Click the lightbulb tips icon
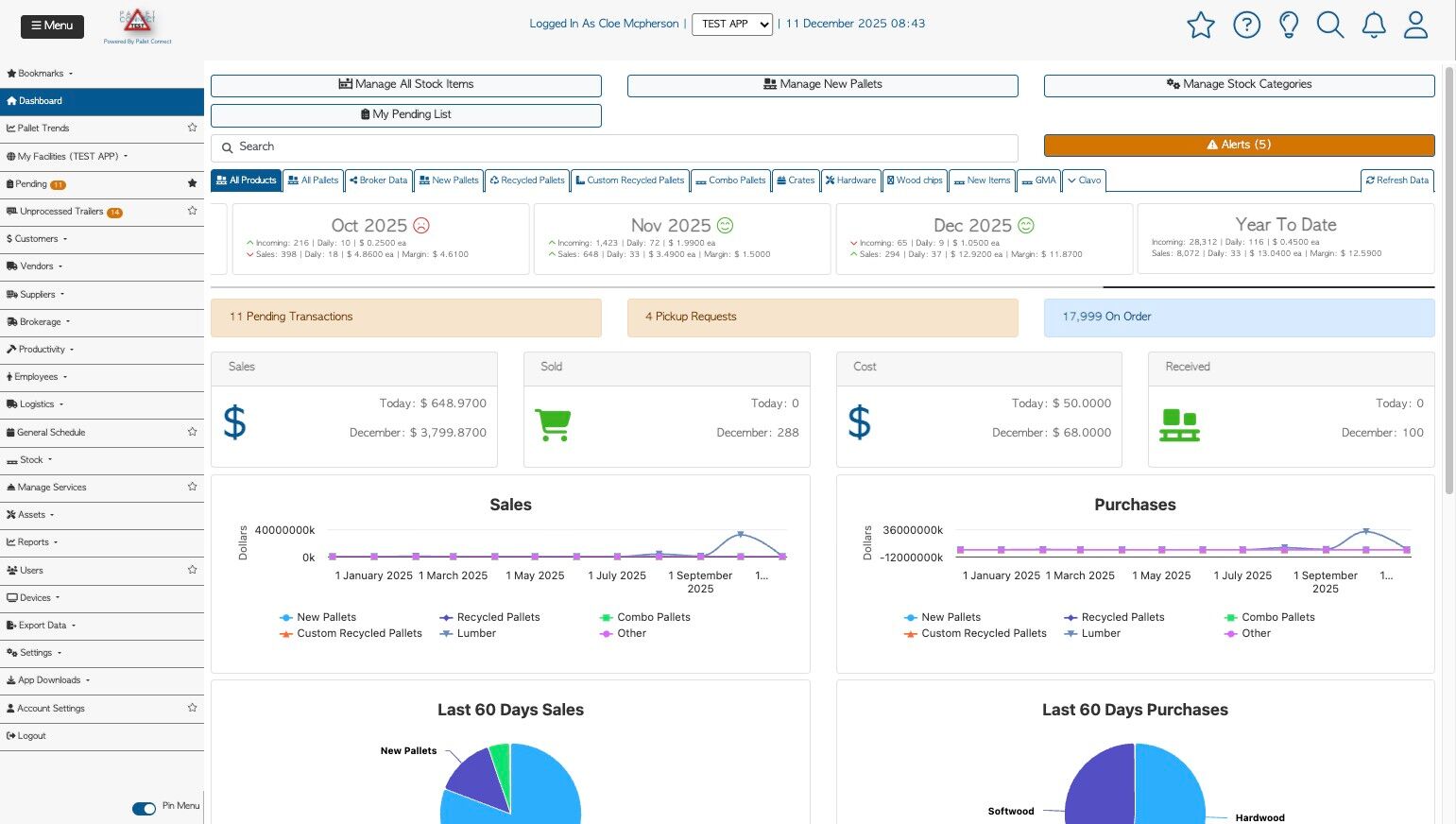Image resolution: width=1456 pixels, height=824 pixels. click(x=1289, y=25)
